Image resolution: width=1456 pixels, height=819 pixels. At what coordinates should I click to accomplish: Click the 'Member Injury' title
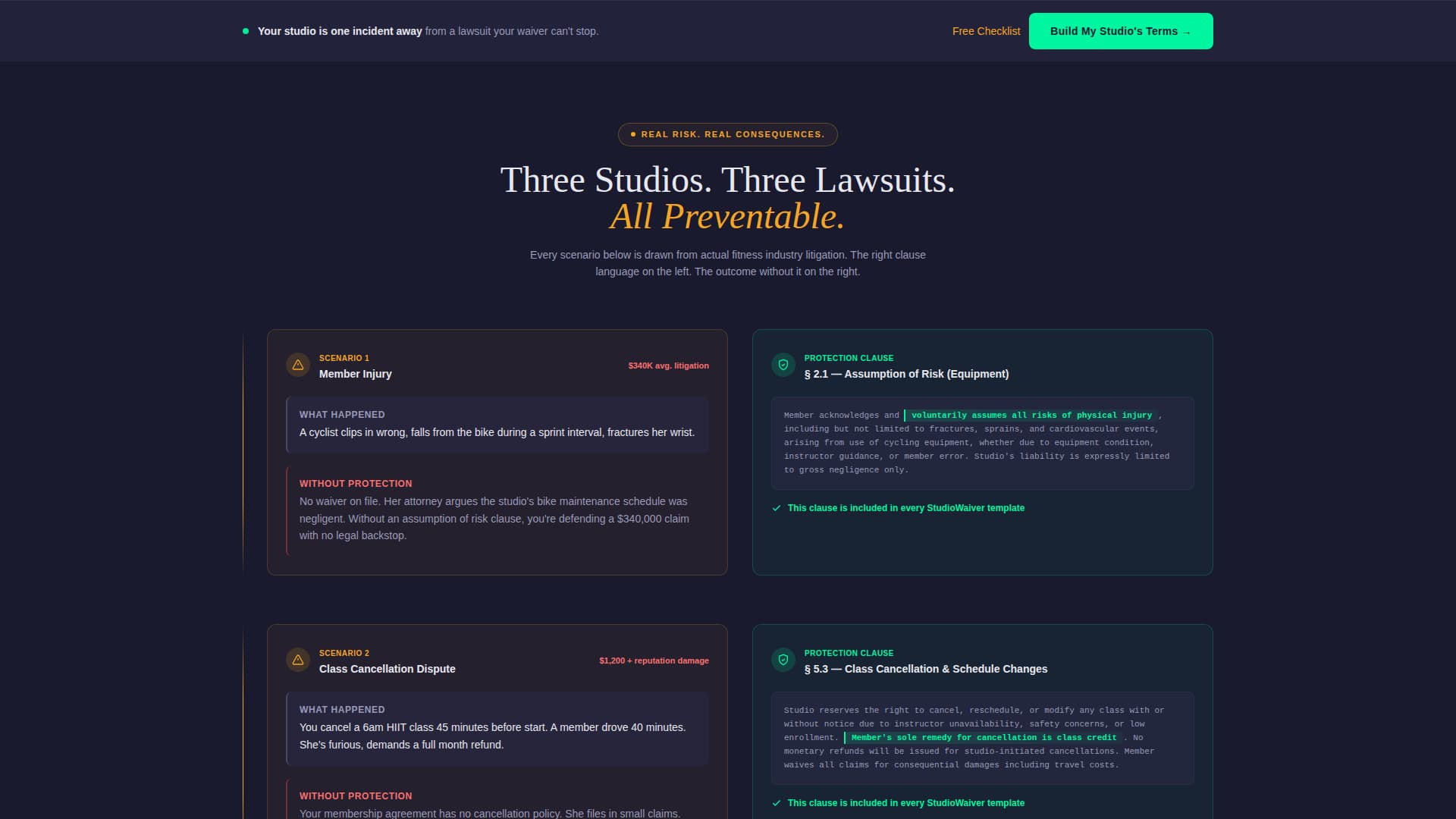[x=356, y=374]
